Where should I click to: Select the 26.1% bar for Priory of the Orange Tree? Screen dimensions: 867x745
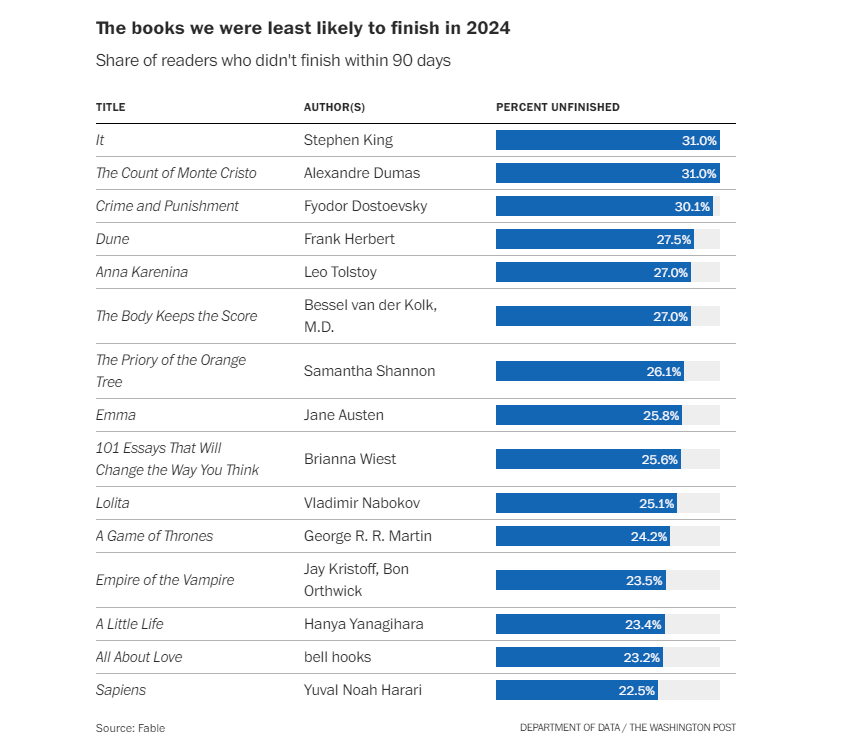coord(589,371)
